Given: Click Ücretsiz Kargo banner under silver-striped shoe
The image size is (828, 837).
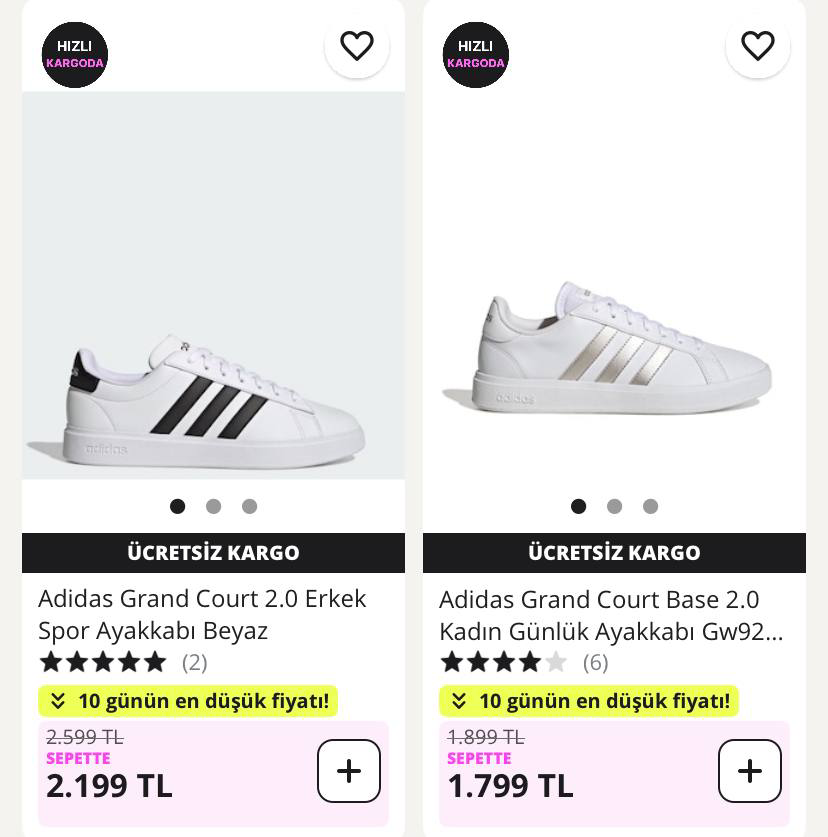Looking at the screenshot, I should click(x=614, y=553).
